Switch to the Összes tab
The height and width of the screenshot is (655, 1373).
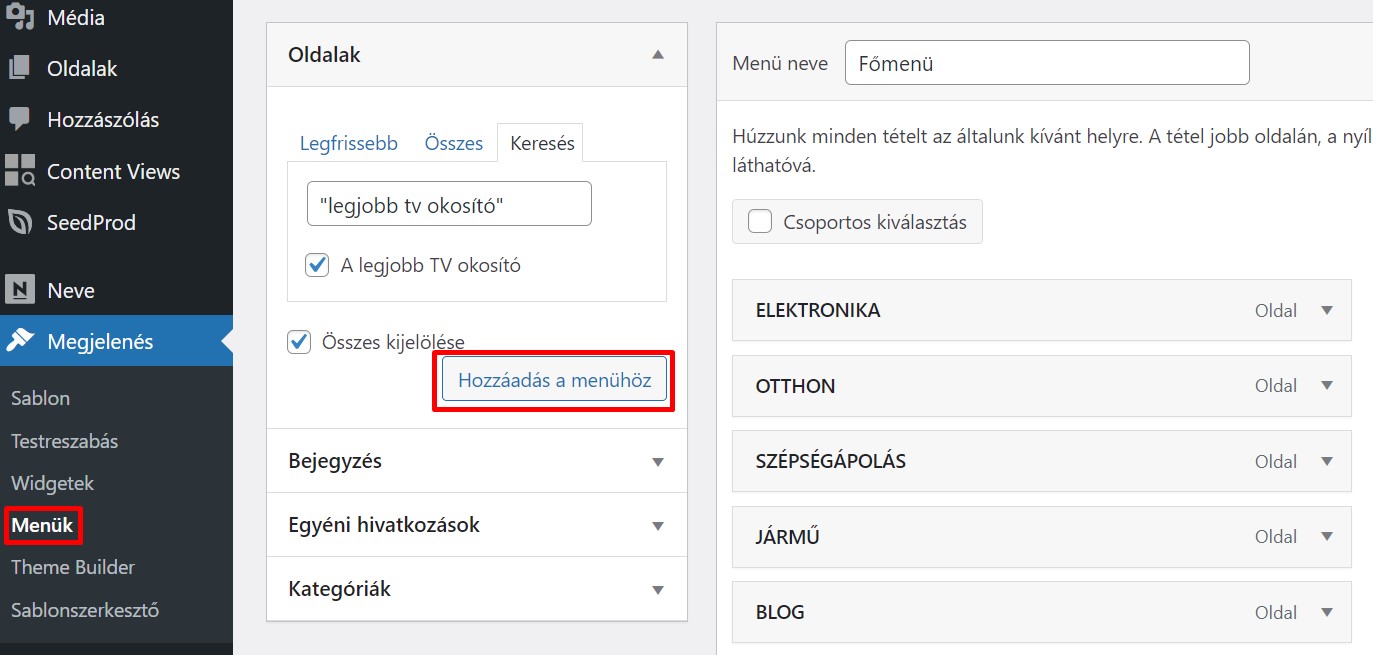[x=453, y=143]
